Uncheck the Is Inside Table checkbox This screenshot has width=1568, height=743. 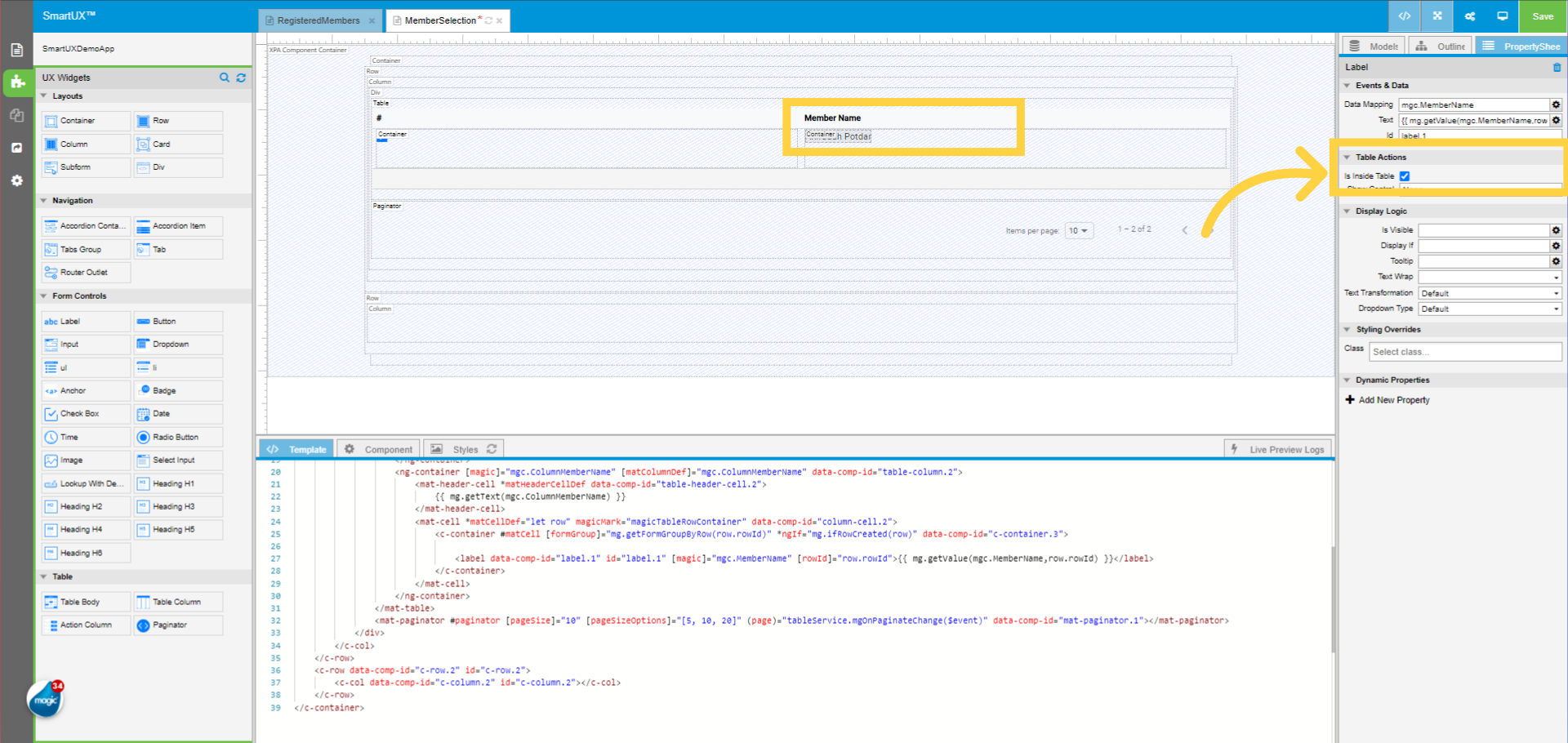[1404, 176]
